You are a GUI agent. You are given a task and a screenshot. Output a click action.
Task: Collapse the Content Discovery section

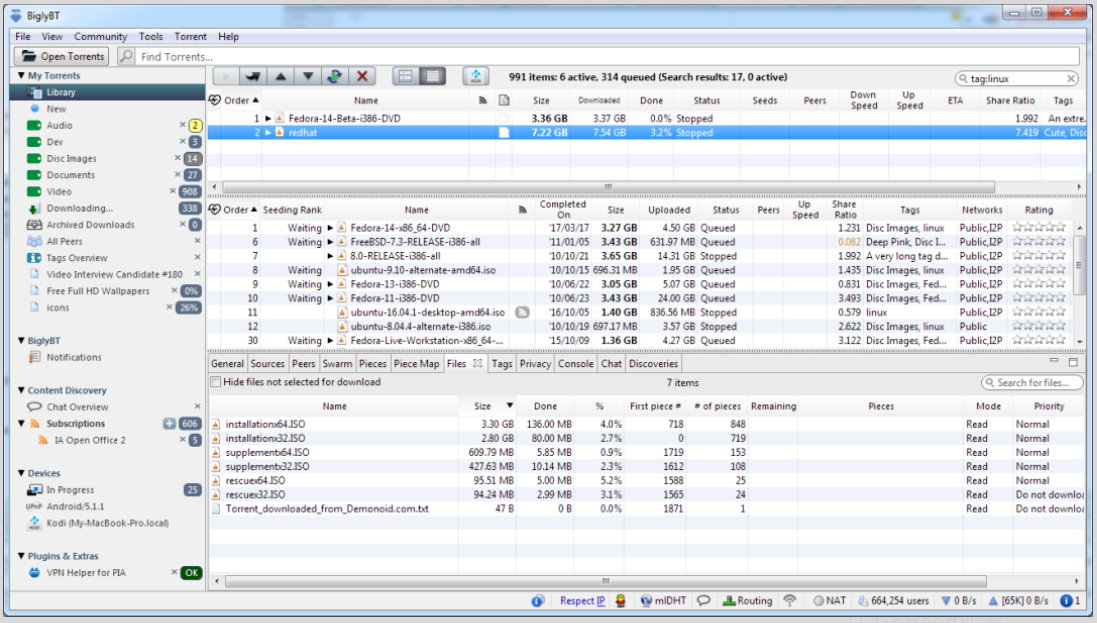[21, 390]
